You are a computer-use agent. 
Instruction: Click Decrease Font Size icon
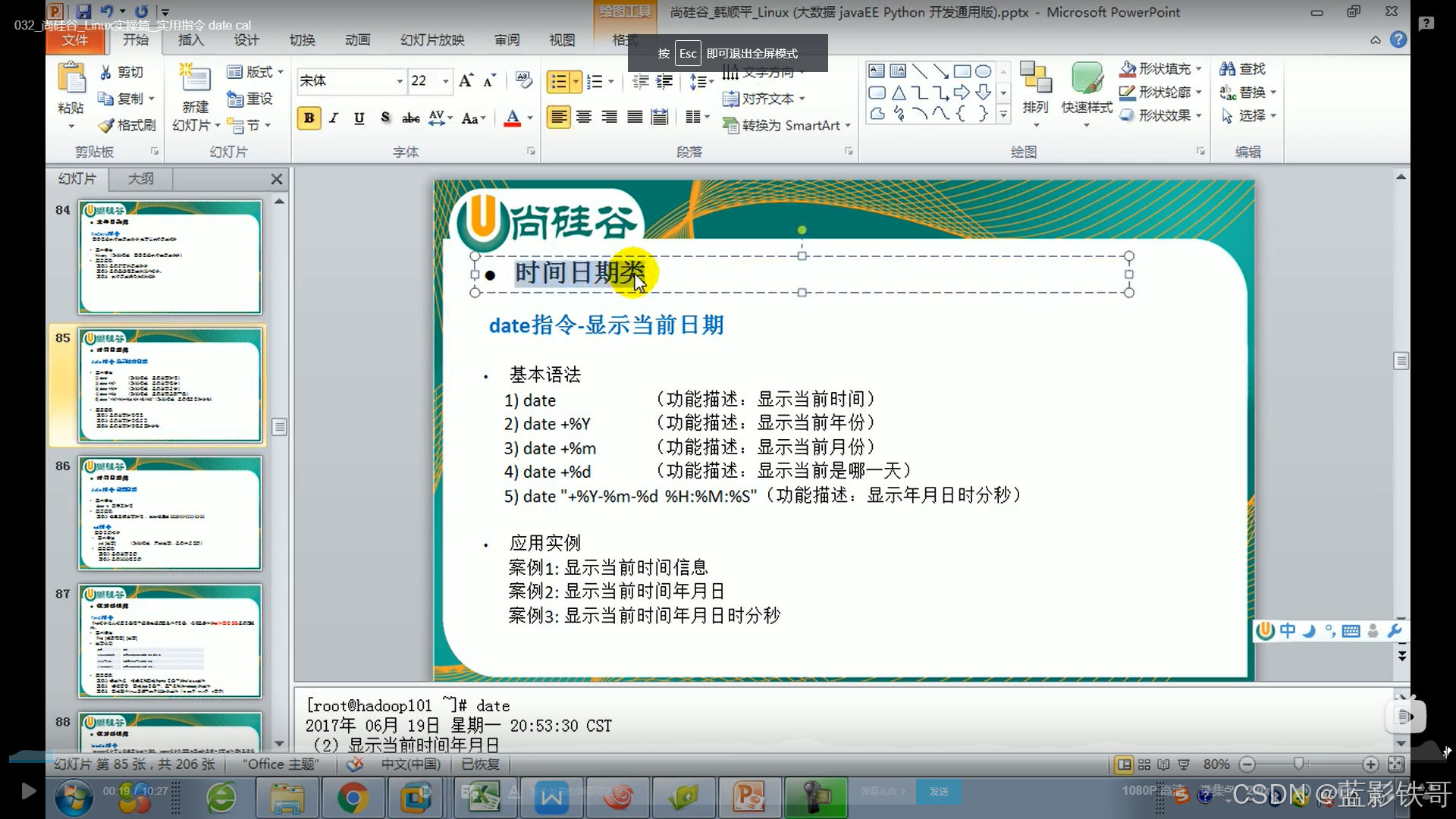490,80
